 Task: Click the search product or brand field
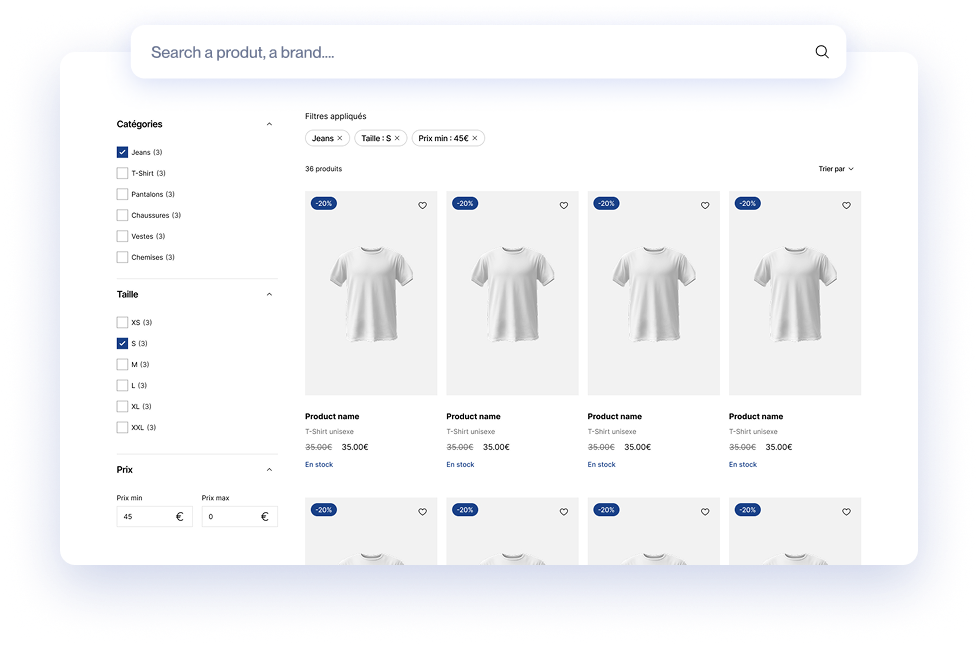pos(488,52)
